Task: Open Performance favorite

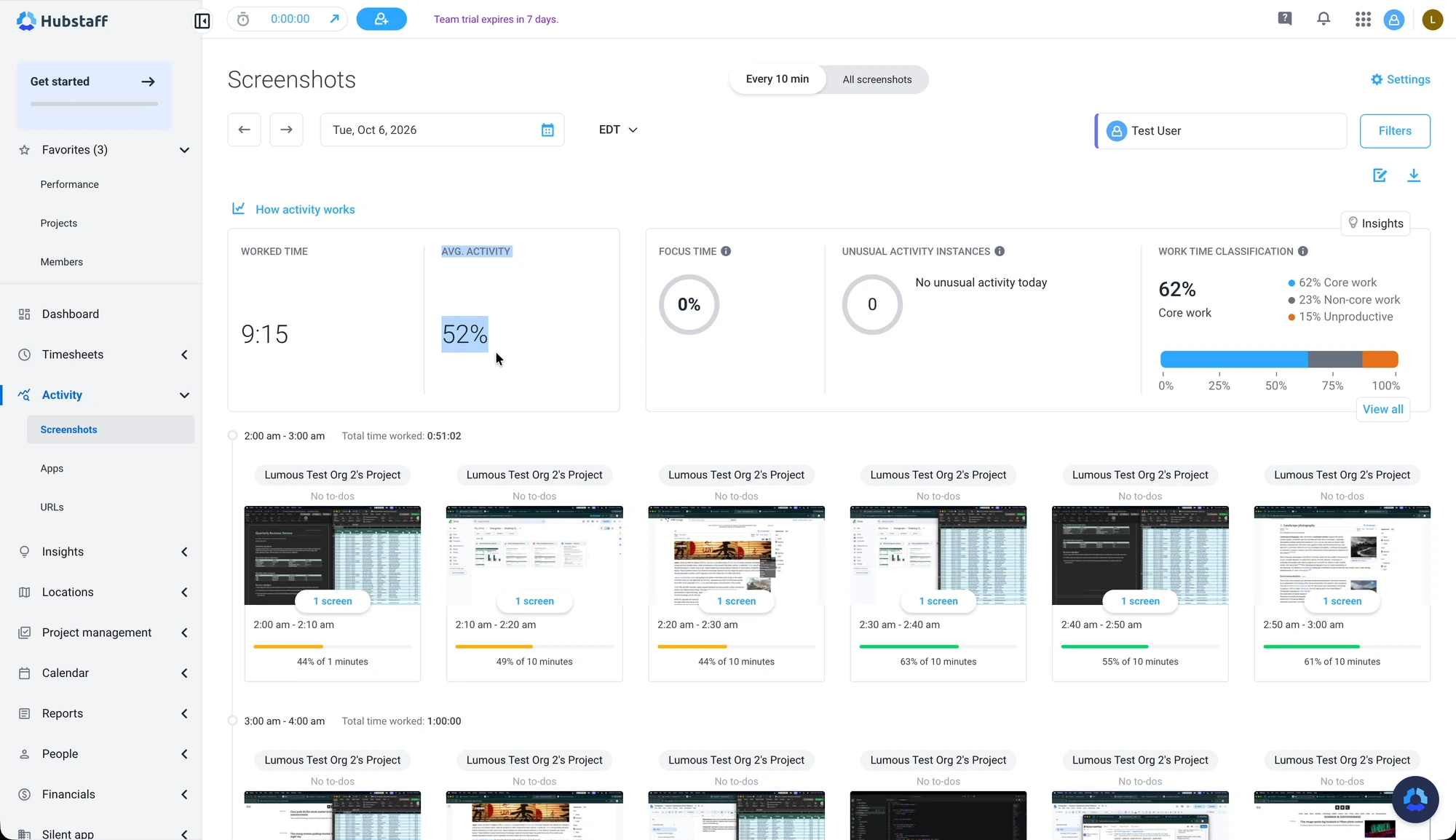Action: pos(69,184)
